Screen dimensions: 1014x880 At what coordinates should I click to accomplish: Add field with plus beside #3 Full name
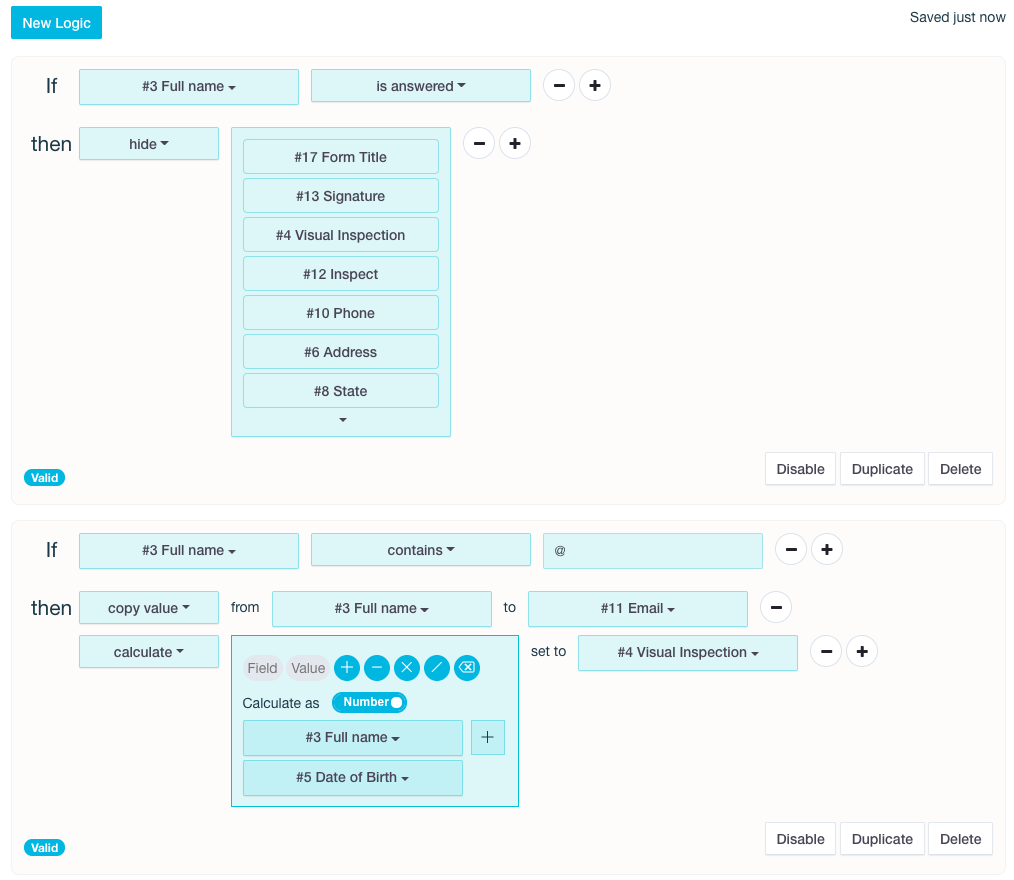click(x=487, y=737)
